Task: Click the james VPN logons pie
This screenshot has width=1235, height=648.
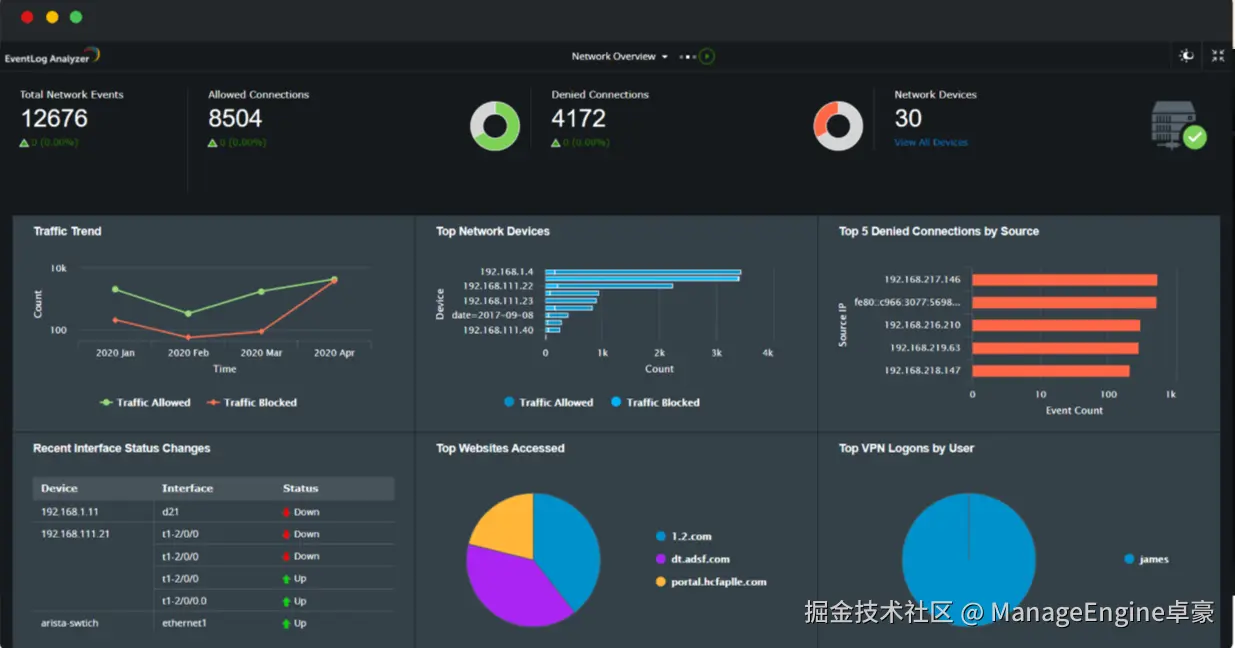Action: click(x=968, y=560)
